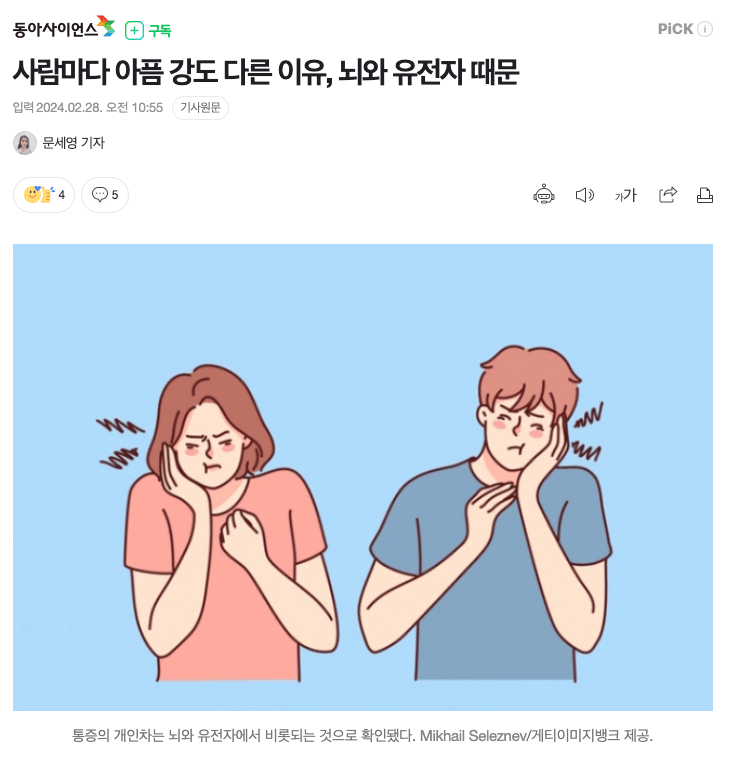746x758 pixels.
Task: Click reporter name 문세영 기자
Action: 73,143
